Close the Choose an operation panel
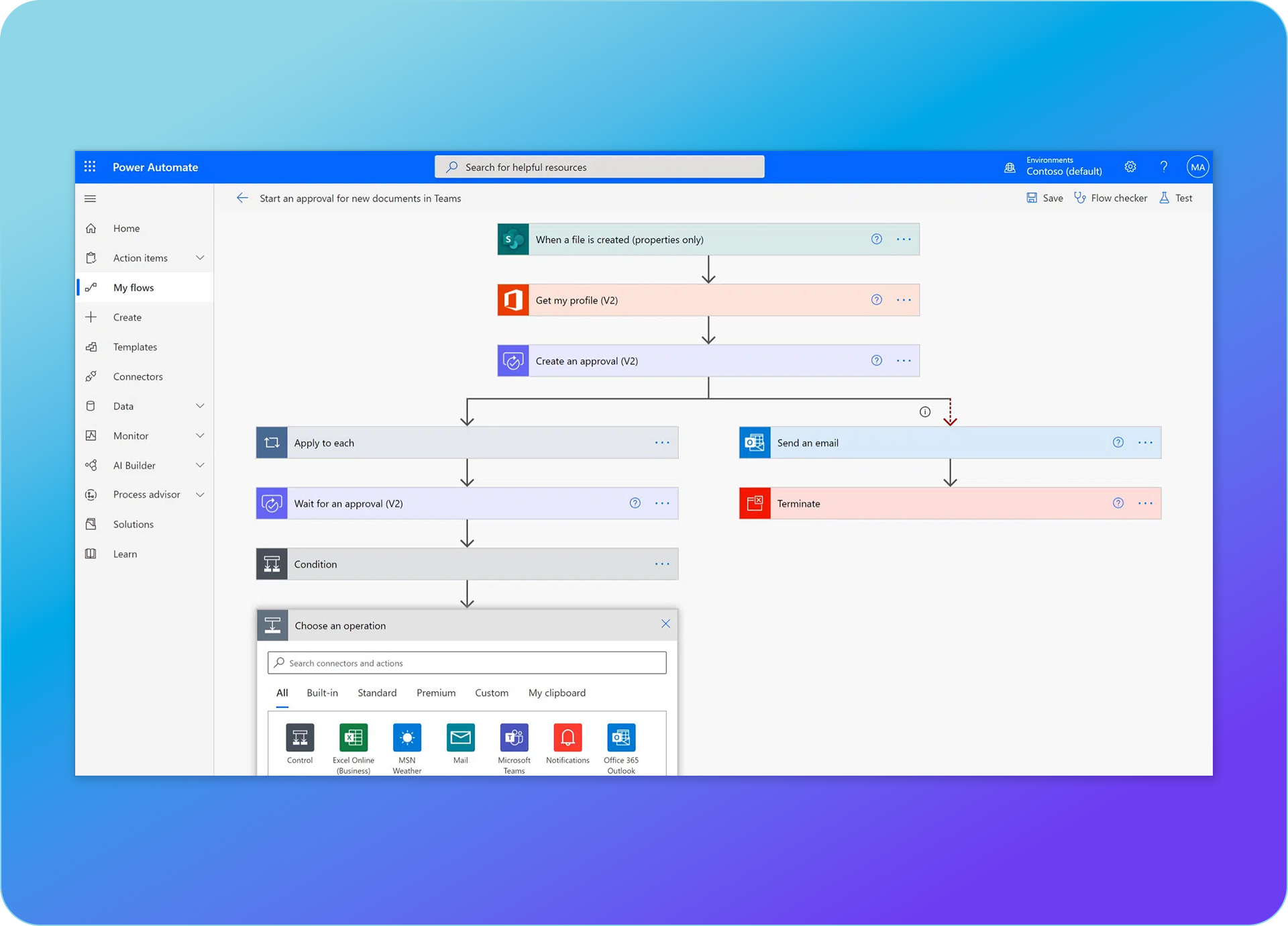This screenshot has height=926, width=1288. tap(665, 624)
